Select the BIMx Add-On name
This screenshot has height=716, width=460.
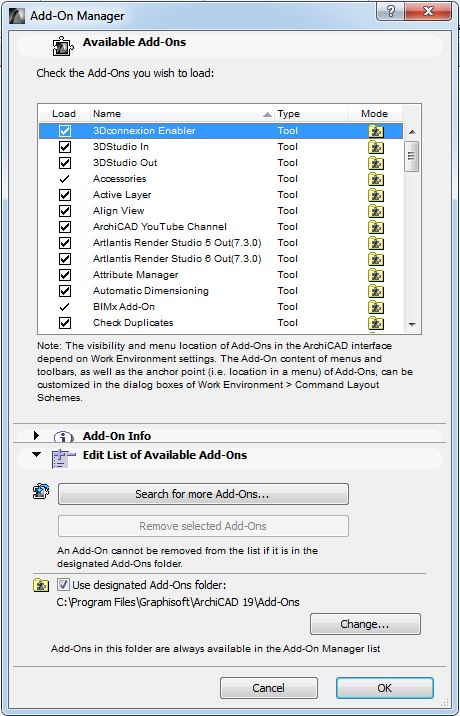124,306
